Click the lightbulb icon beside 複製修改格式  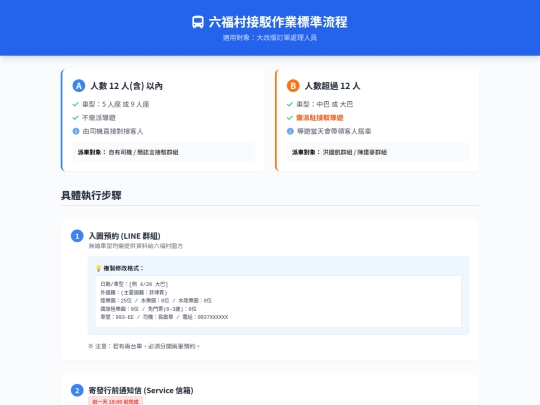pos(98,268)
